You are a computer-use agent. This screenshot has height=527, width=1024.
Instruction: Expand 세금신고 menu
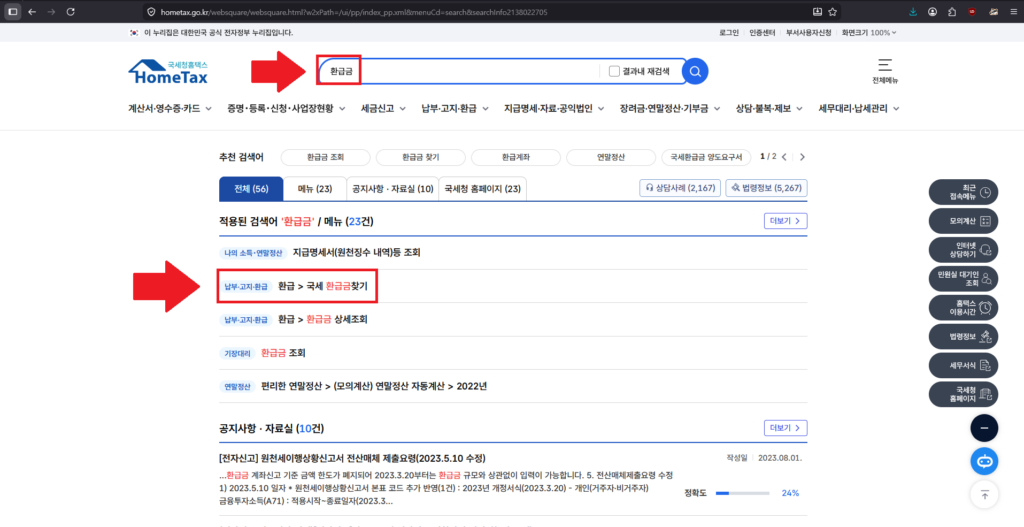383,108
